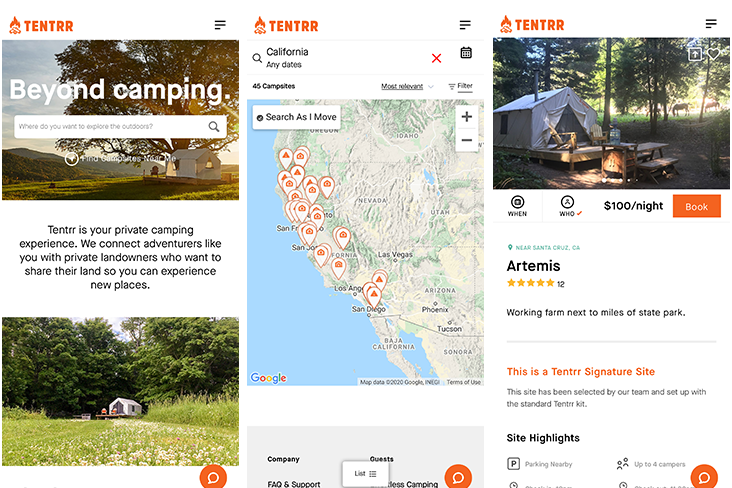
Task: Open the chat bubble on the Artemis page
Action: coord(704,477)
